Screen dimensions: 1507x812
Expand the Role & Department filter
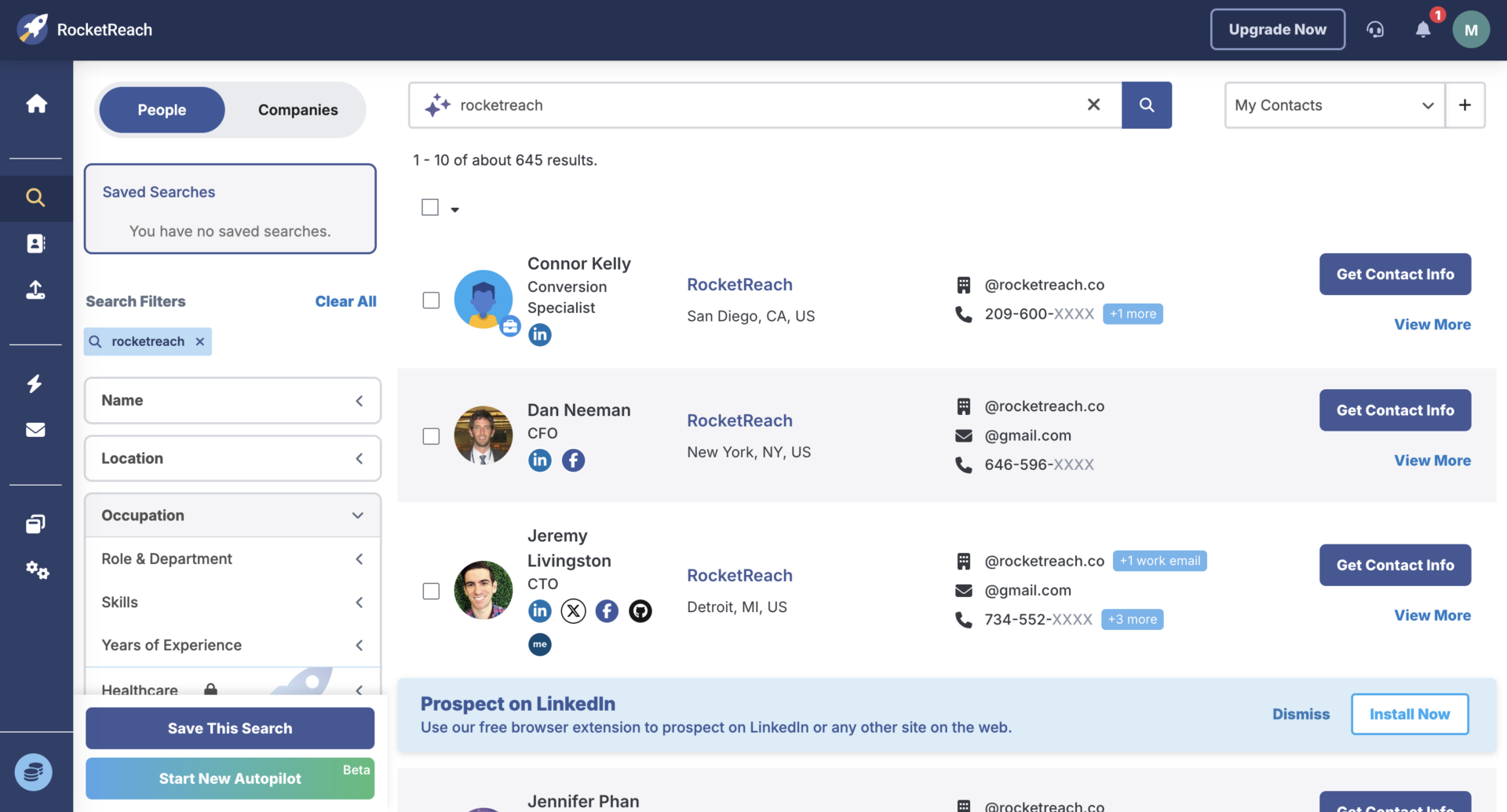tap(359, 559)
